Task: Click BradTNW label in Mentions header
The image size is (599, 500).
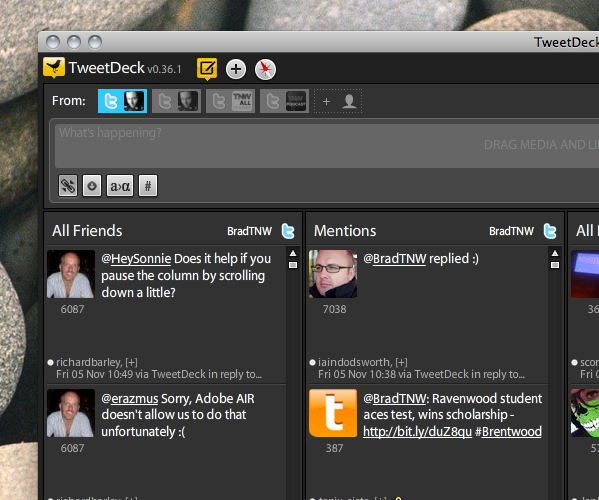Action: [512, 231]
